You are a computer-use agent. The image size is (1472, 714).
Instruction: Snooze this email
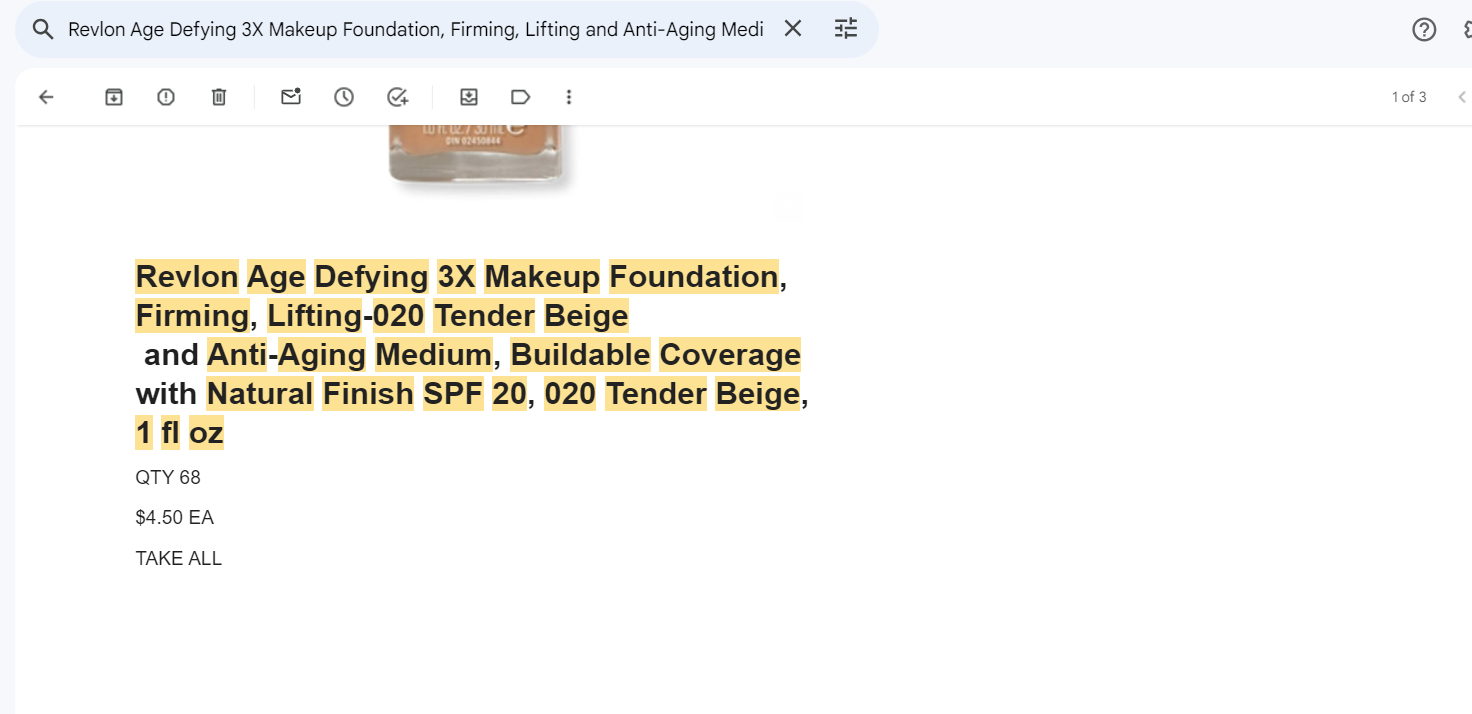point(344,97)
